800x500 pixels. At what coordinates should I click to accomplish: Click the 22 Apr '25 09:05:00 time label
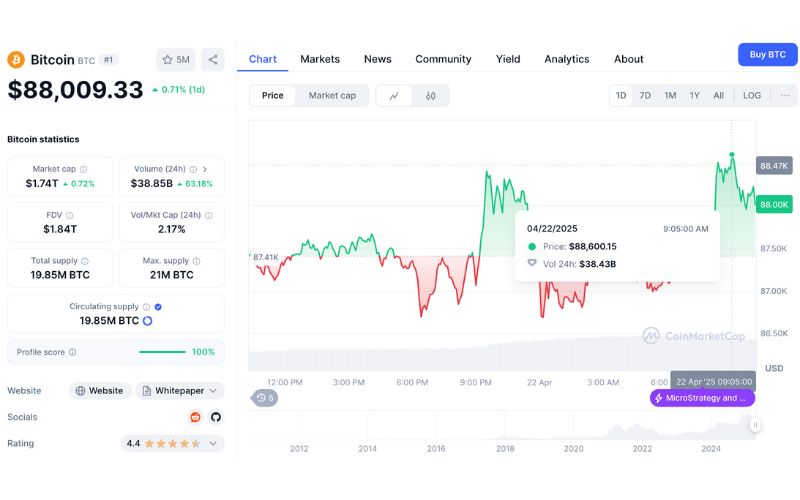coord(713,382)
